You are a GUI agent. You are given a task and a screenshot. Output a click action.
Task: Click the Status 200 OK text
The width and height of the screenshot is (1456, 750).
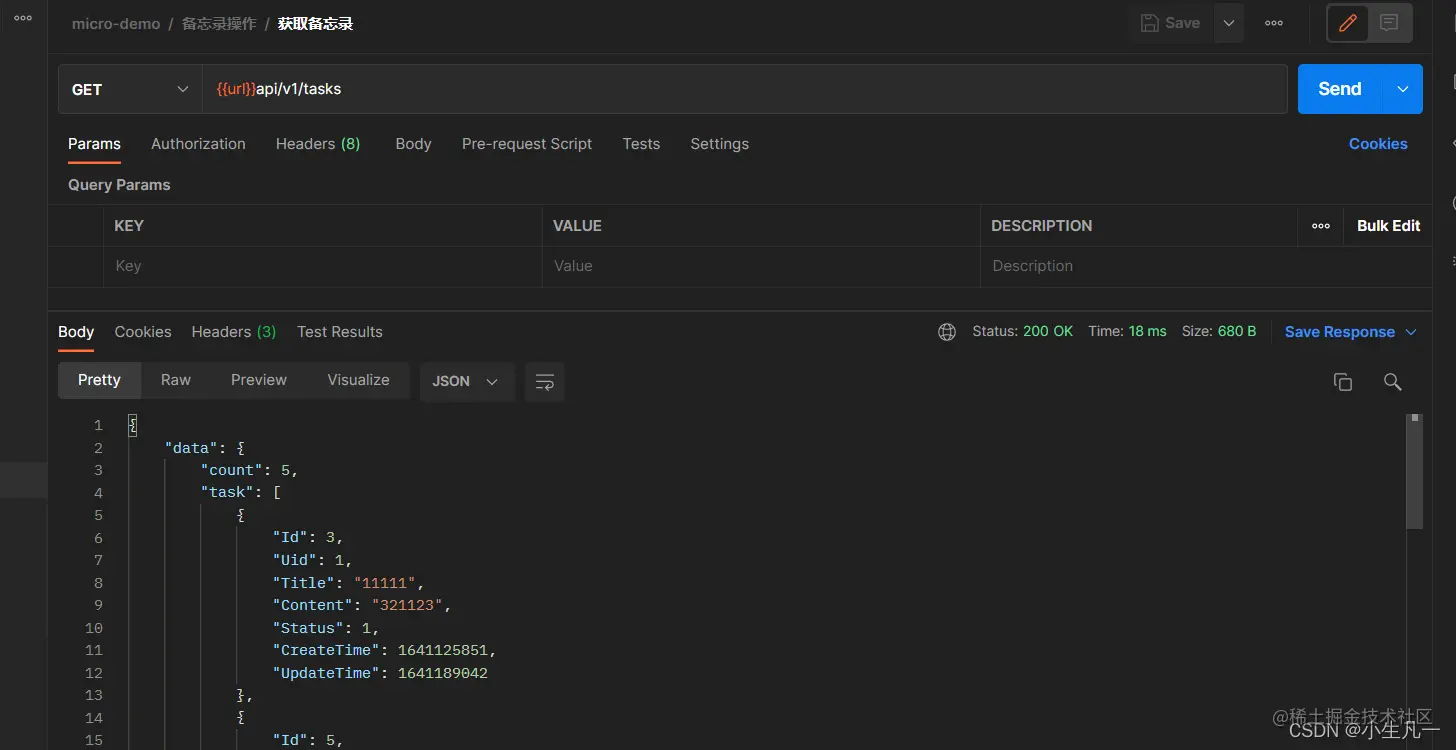[x=1022, y=331]
